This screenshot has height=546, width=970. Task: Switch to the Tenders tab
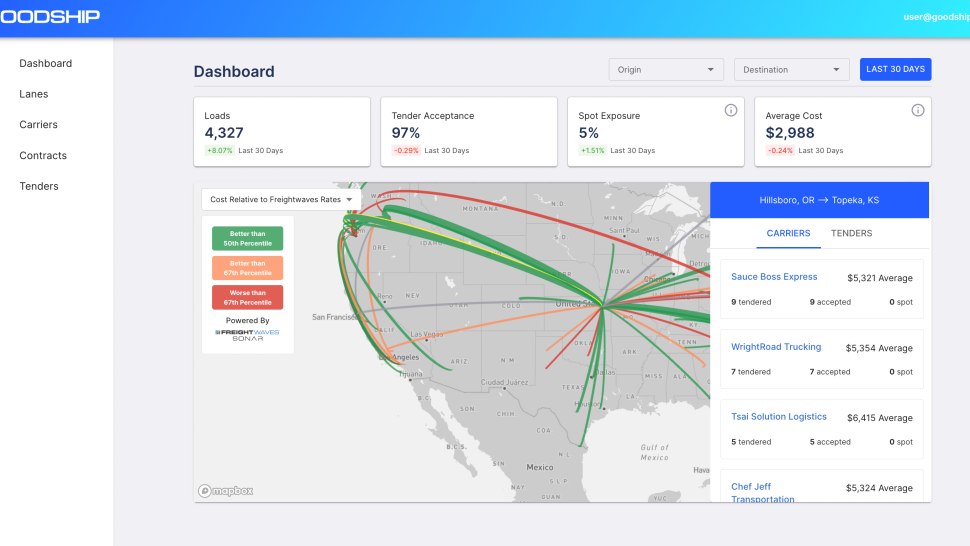coord(851,233)
